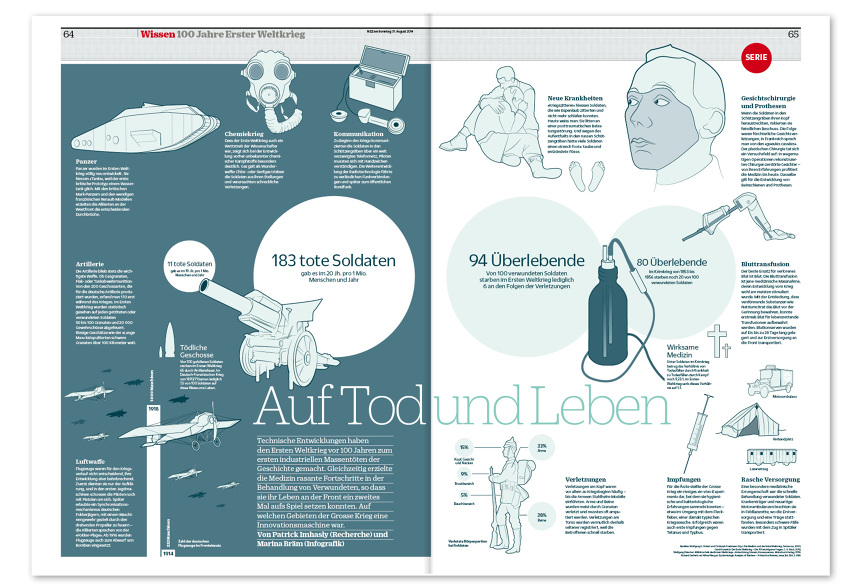Click the 'Luftwaffe' heading
Screen dimensions: 860x587
click(90, 462)
